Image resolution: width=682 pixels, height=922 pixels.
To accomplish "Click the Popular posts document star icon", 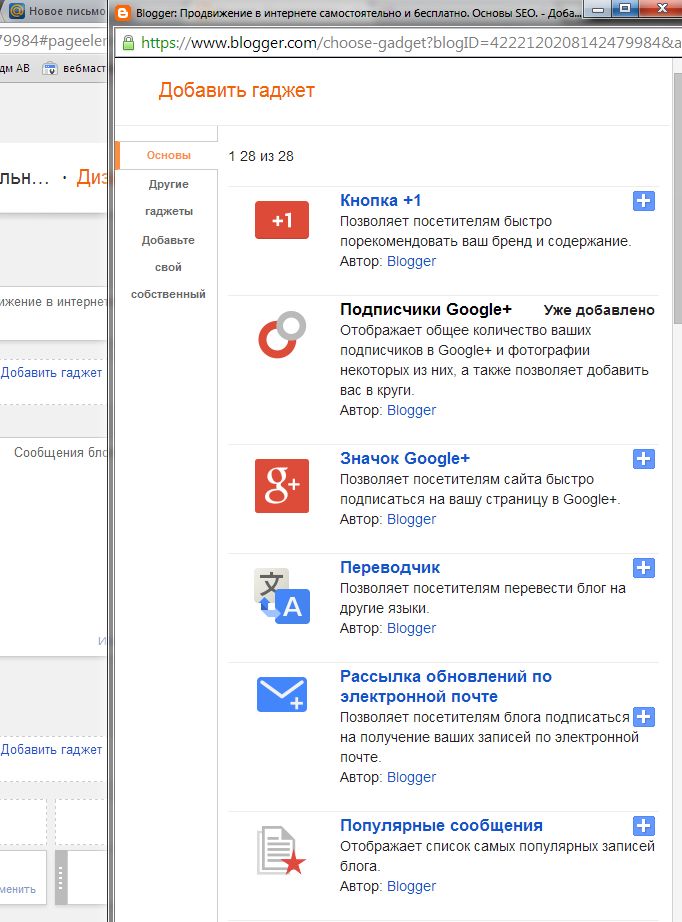I will [x=280, y=850].
